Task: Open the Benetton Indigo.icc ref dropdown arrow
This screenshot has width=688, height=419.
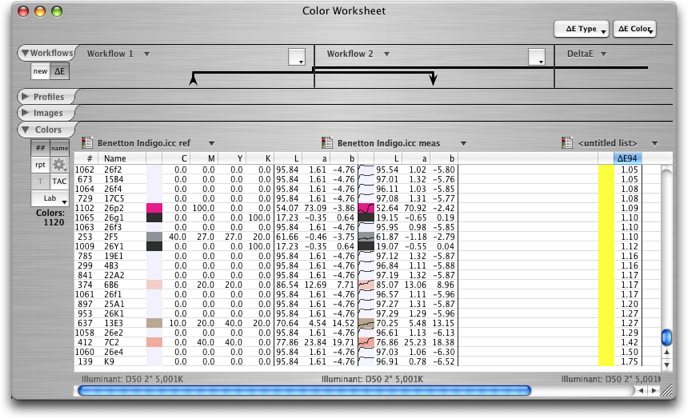Action: 211,143
